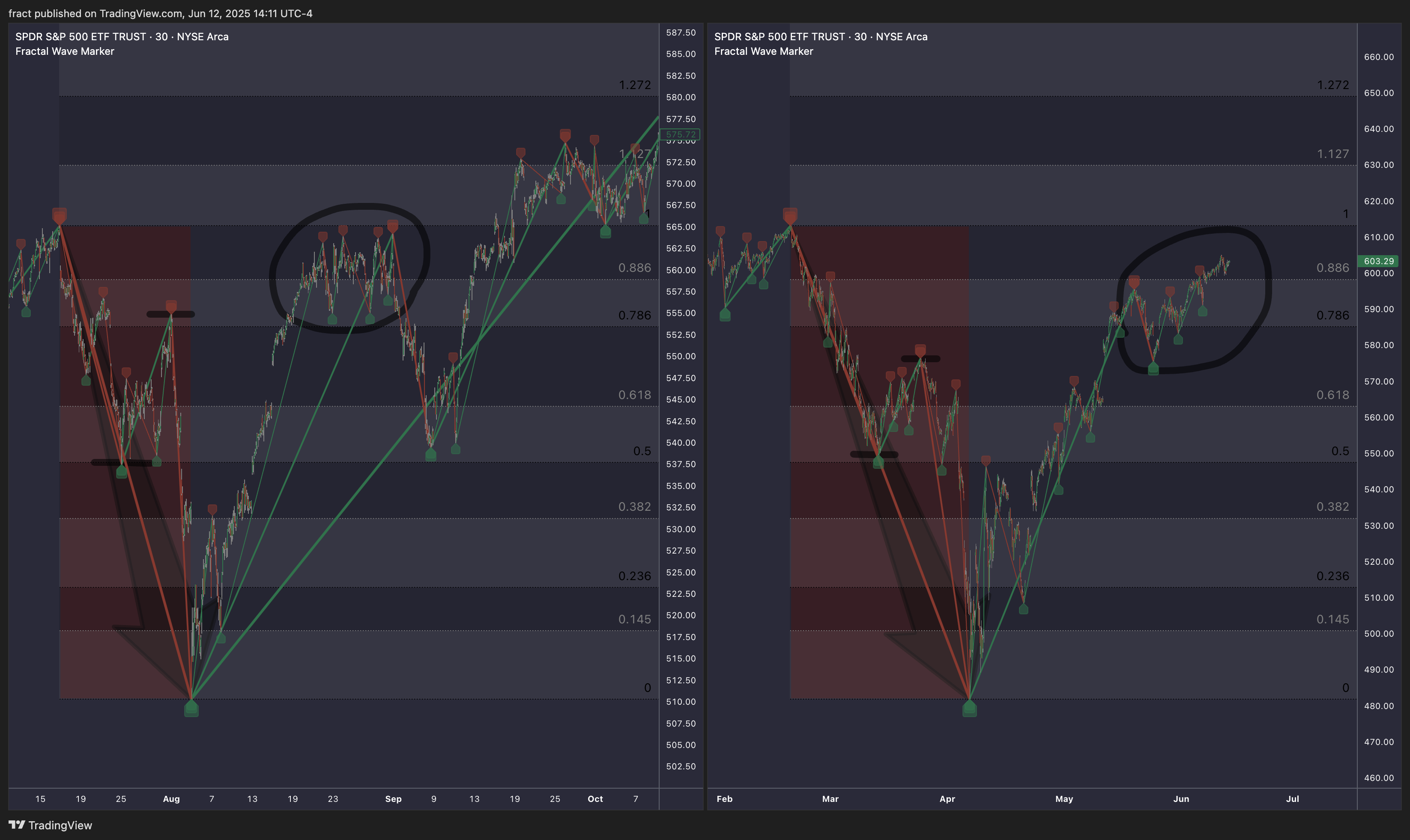Click the 15 date label on the left time axis

click(40, 798)
